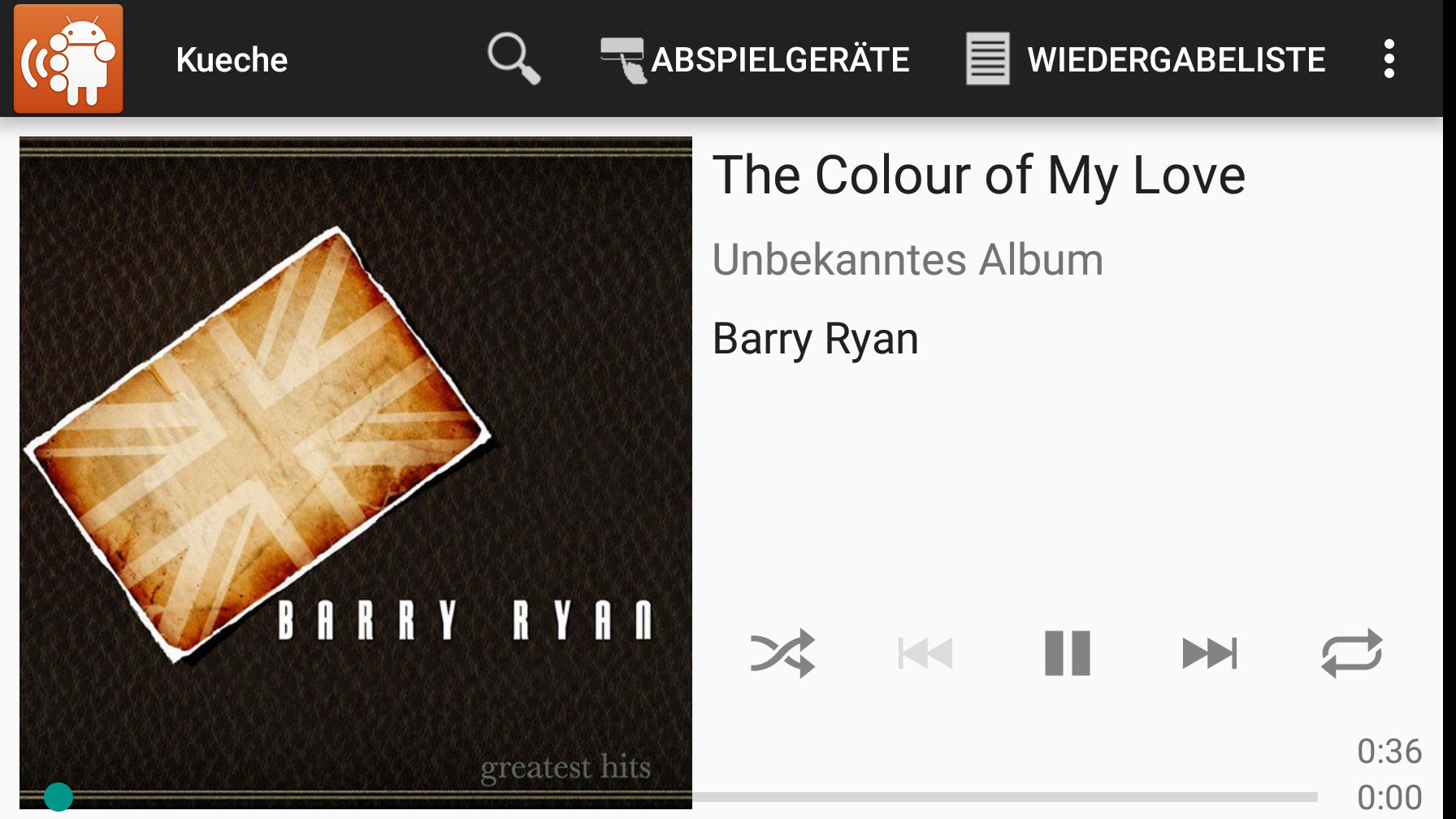Viewport: 1456px width, 819px height.
Task: Go back to previous track
Action: (925, 653)
